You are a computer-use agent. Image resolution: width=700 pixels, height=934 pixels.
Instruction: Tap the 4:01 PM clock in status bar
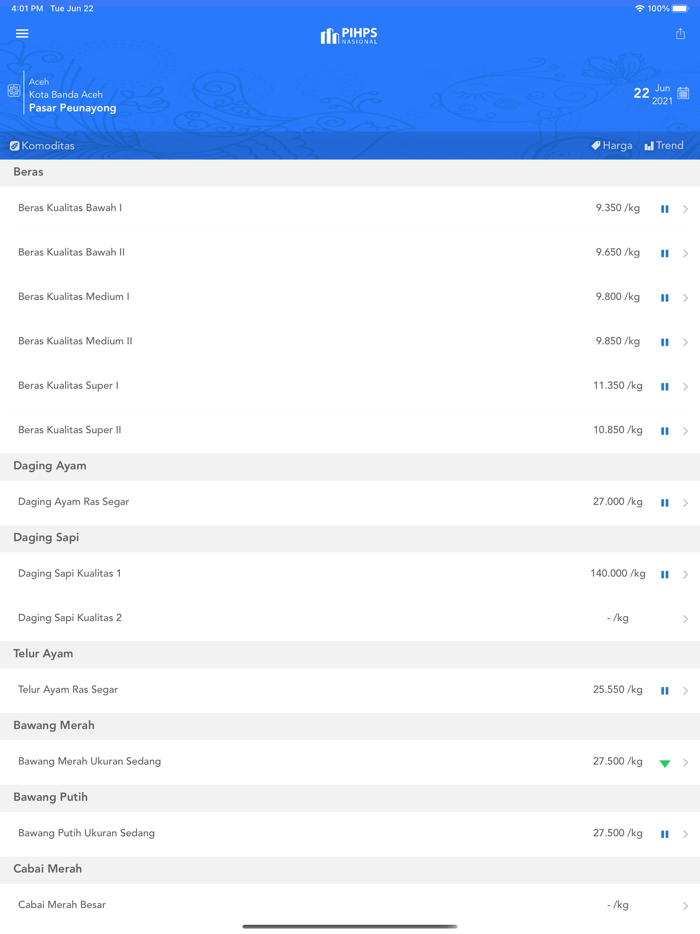27,8
